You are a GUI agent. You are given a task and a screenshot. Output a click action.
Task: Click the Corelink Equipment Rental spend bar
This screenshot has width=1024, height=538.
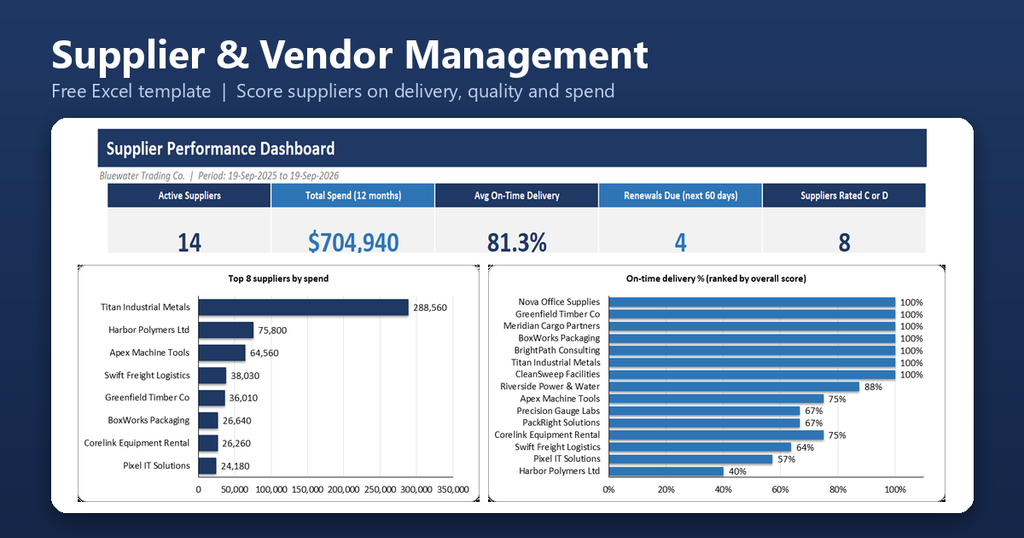point(208,443)
